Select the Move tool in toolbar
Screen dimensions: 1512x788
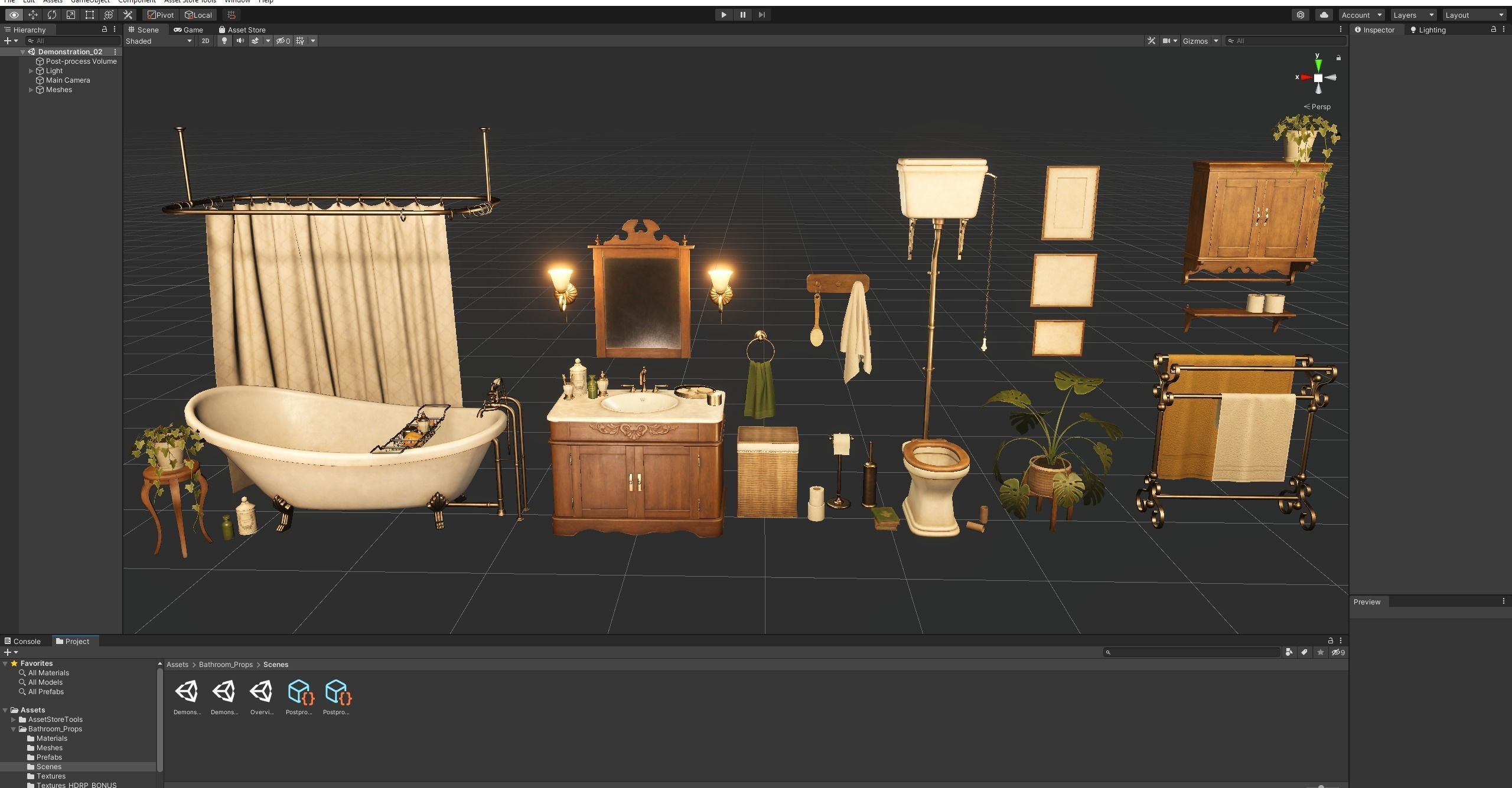(x=33, y=15)
